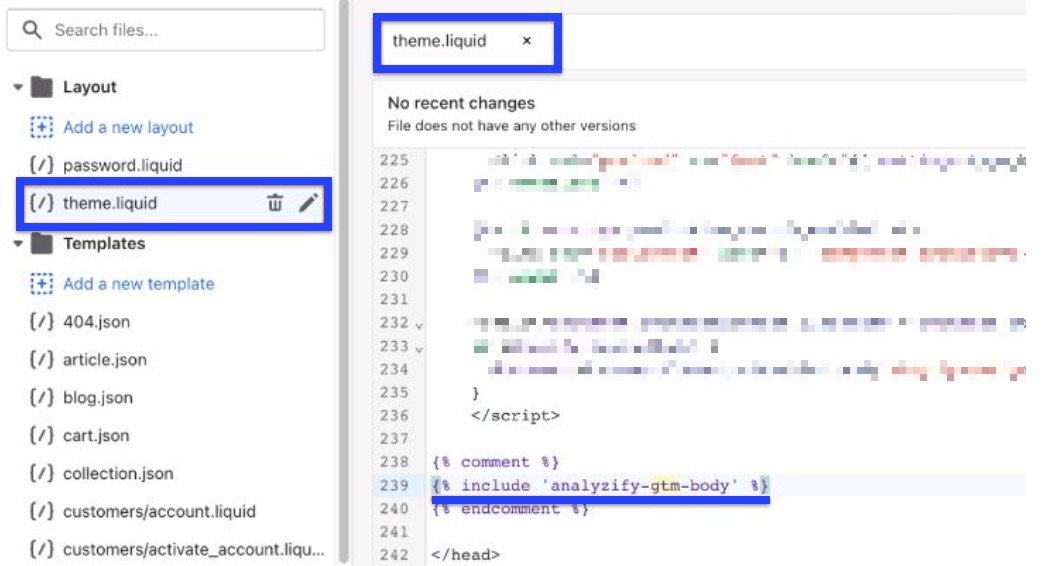The image size is (1045, 566).
Task: Fold code at line 233 arrow
Action: pos(419,349)
